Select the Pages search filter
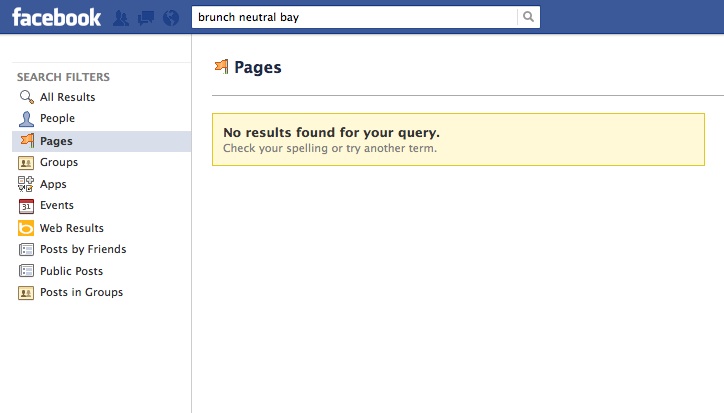This screenshot has width=724, height=413. [x=56, y=141]
